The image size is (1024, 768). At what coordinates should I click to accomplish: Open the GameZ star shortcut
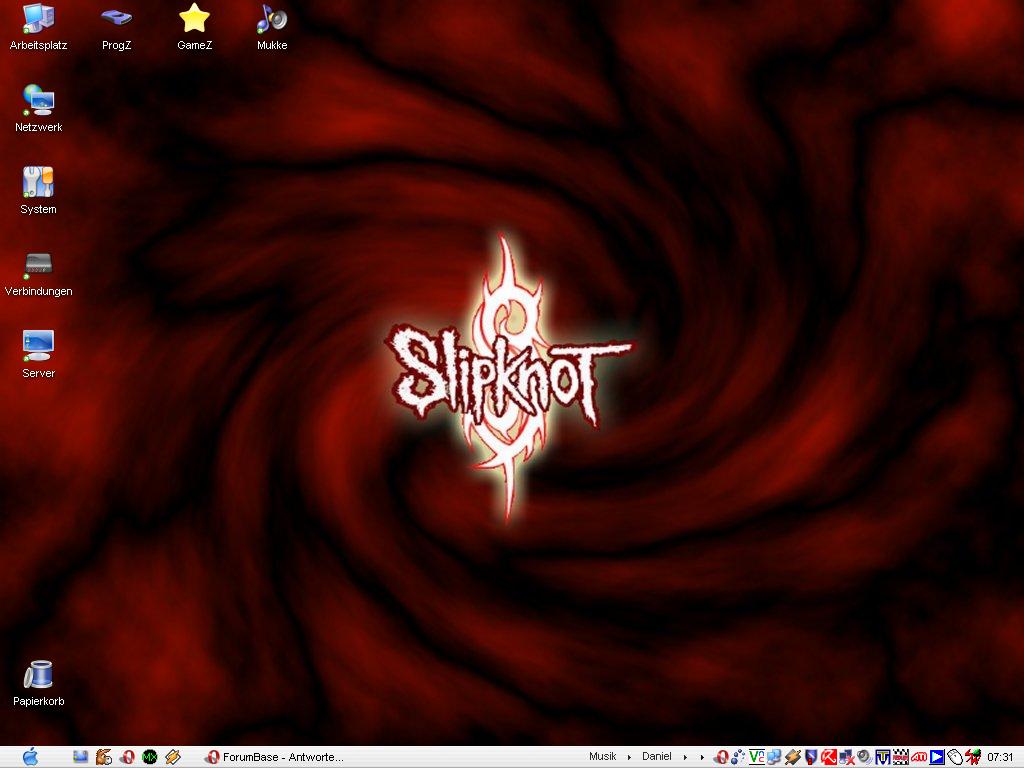click(x=194, y=27)
